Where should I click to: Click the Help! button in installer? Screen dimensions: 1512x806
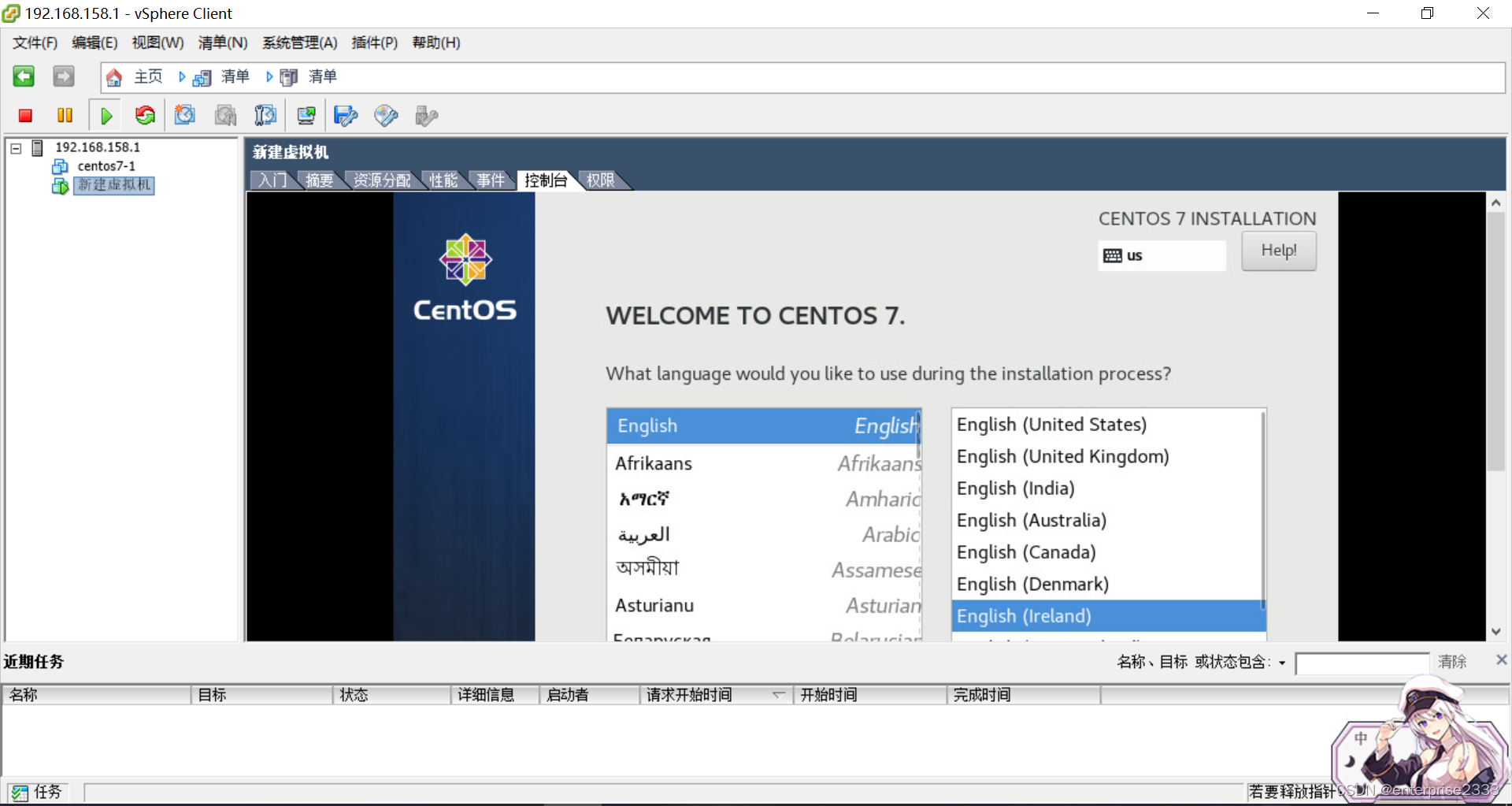click(1279, 251)
